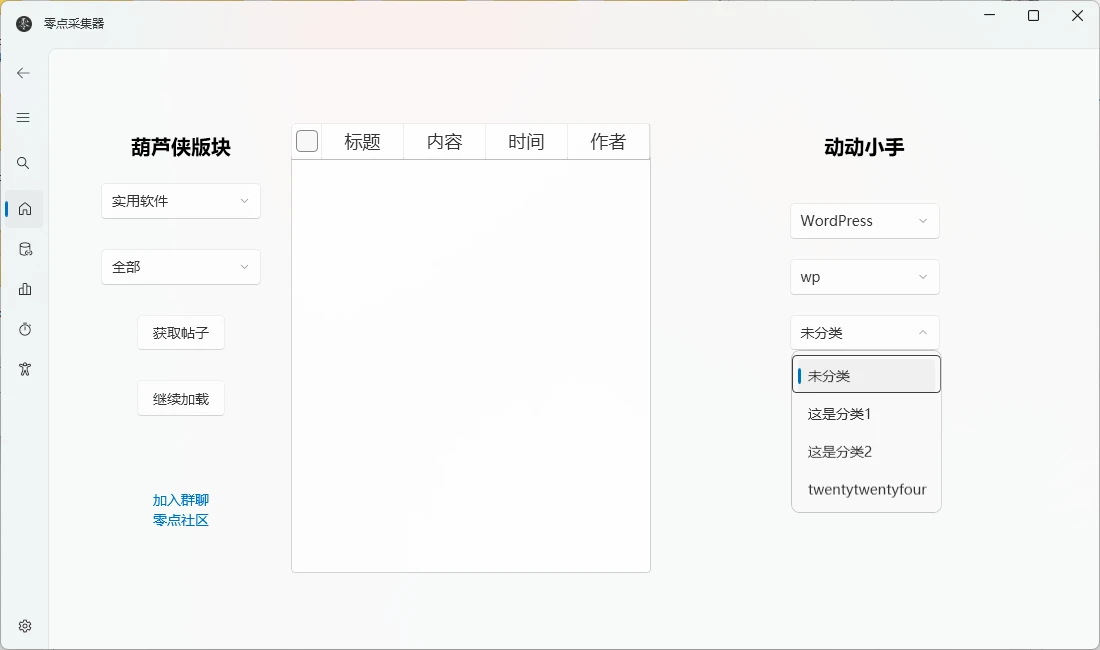Open settings gear at bottom of sidebar
Image resolution: width=1100 pixels, height=650 pixels.
25,626
